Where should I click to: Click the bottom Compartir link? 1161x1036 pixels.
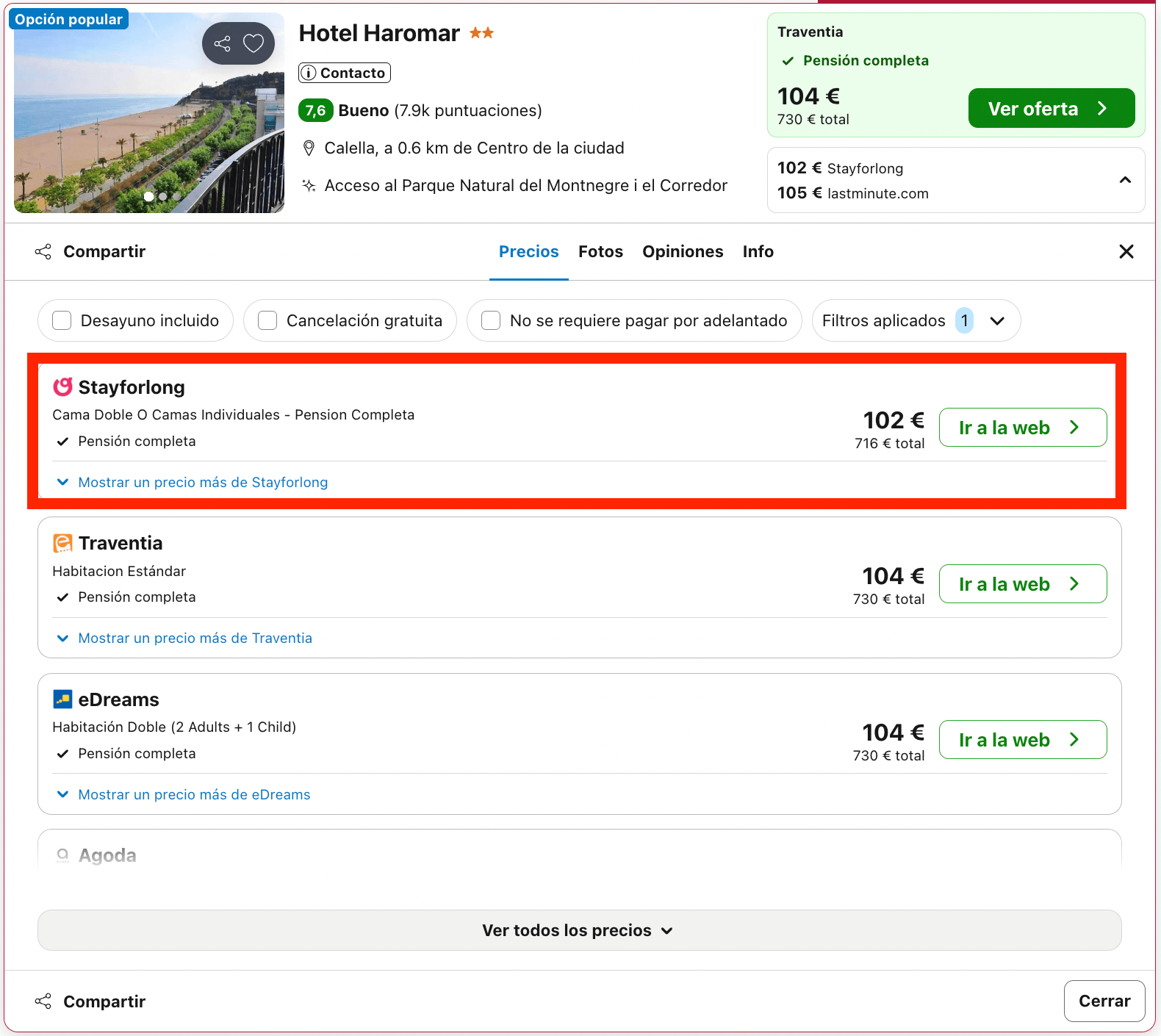click(104, 1001)
